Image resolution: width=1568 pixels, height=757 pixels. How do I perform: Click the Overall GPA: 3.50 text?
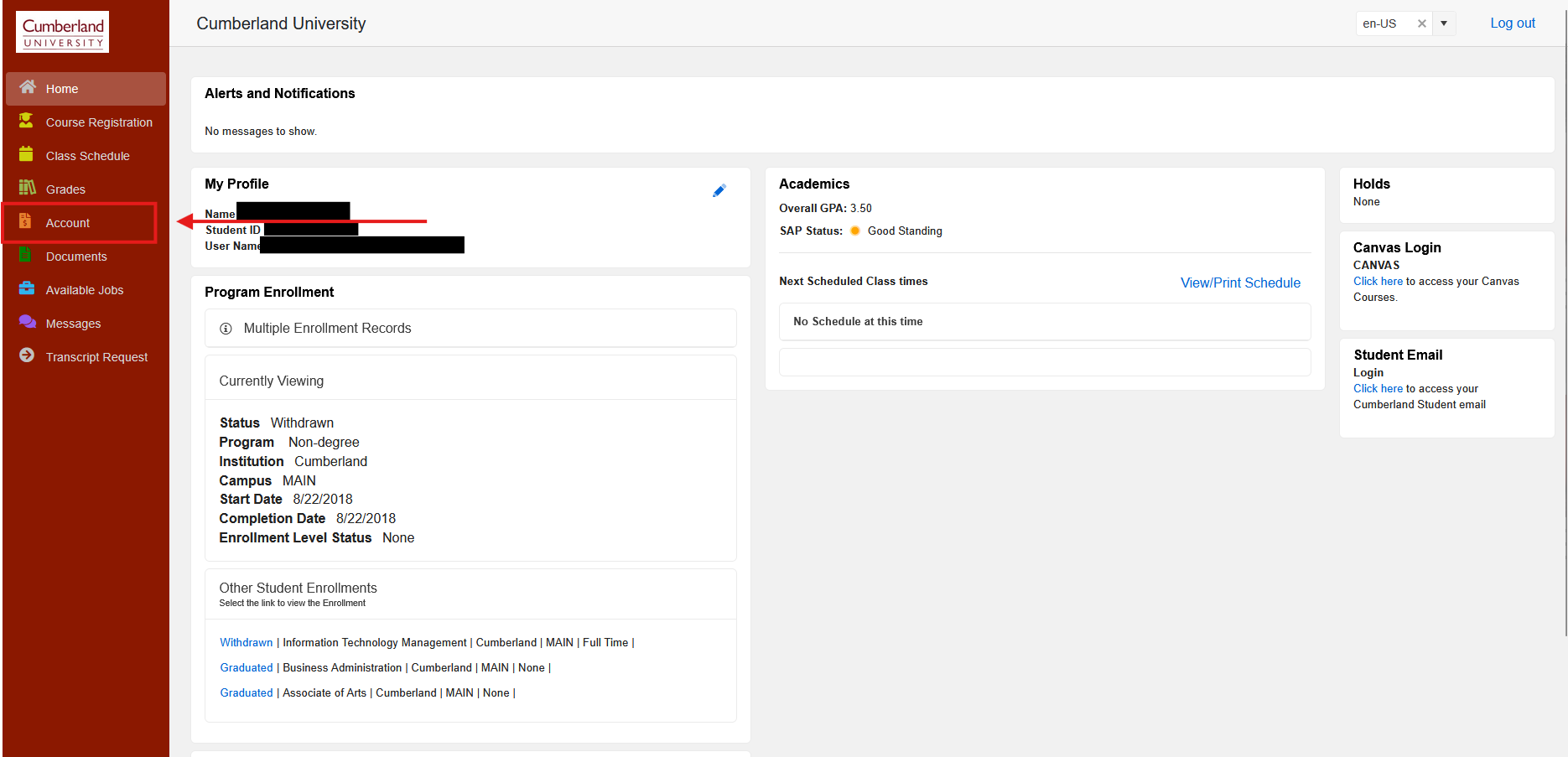[825, 209]
